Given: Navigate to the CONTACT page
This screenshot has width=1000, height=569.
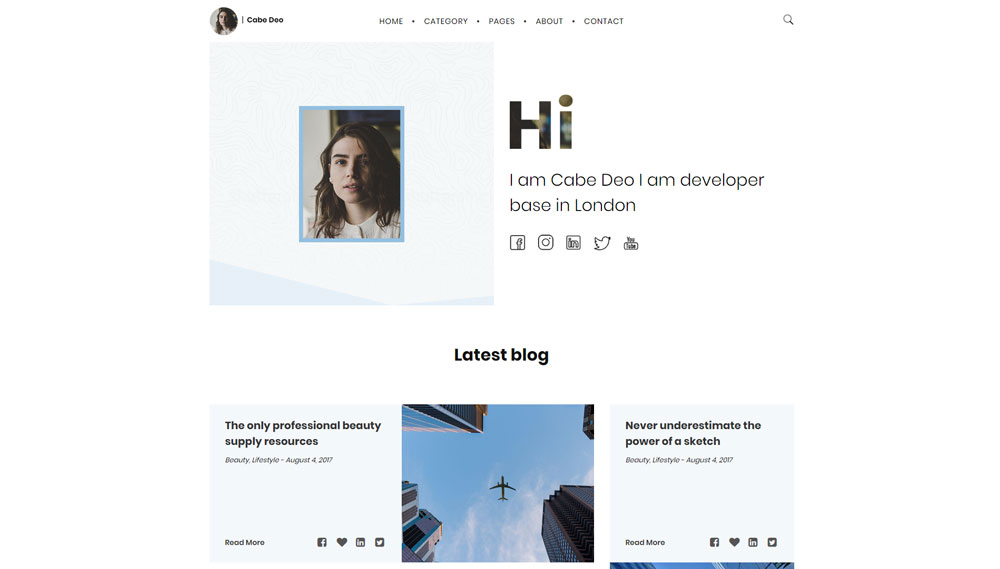Looking at the screenshot, I should pos(604,21).
